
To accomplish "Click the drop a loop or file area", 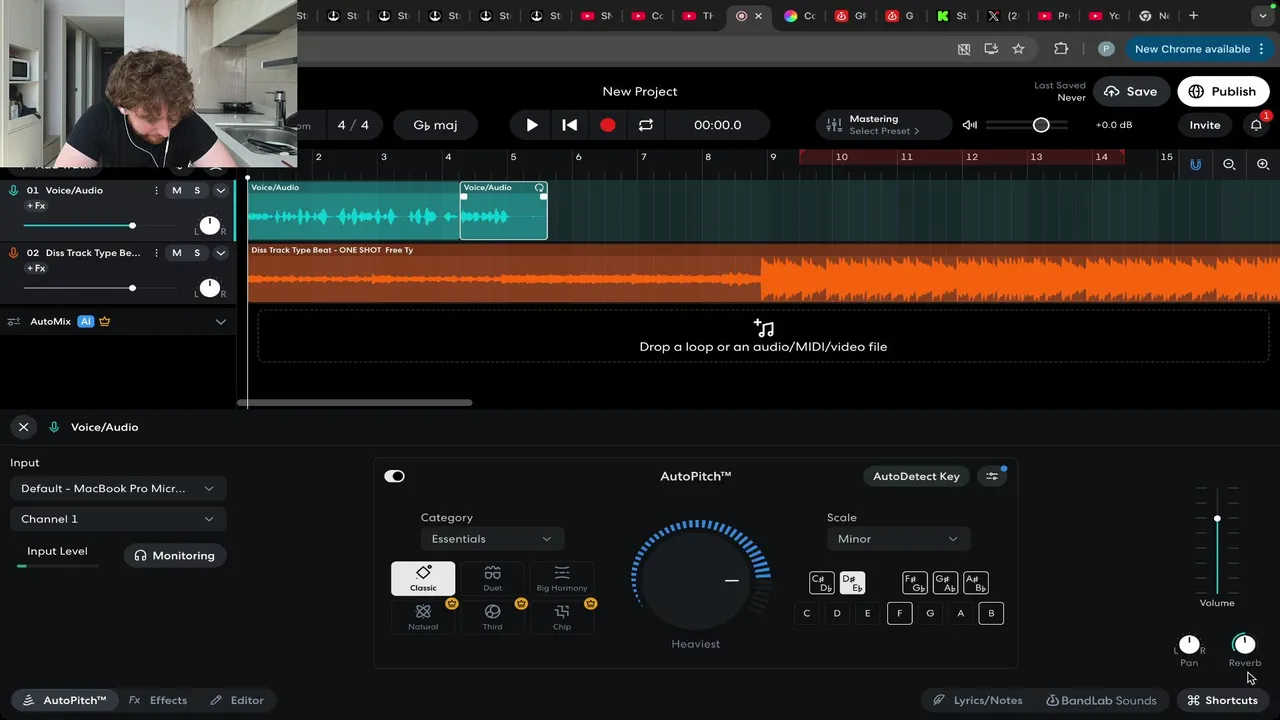I will click(763, 337).
